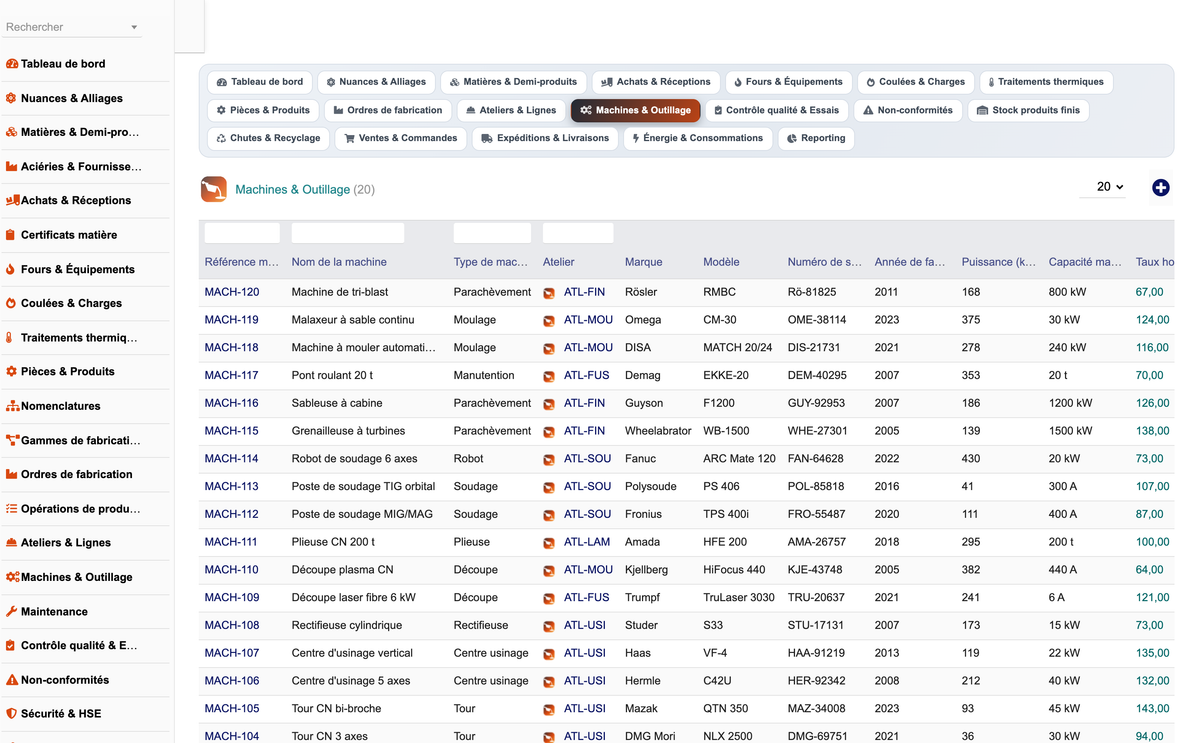
Task: Click the Gammes de fabrication sidebar icon
Action: 12,440
